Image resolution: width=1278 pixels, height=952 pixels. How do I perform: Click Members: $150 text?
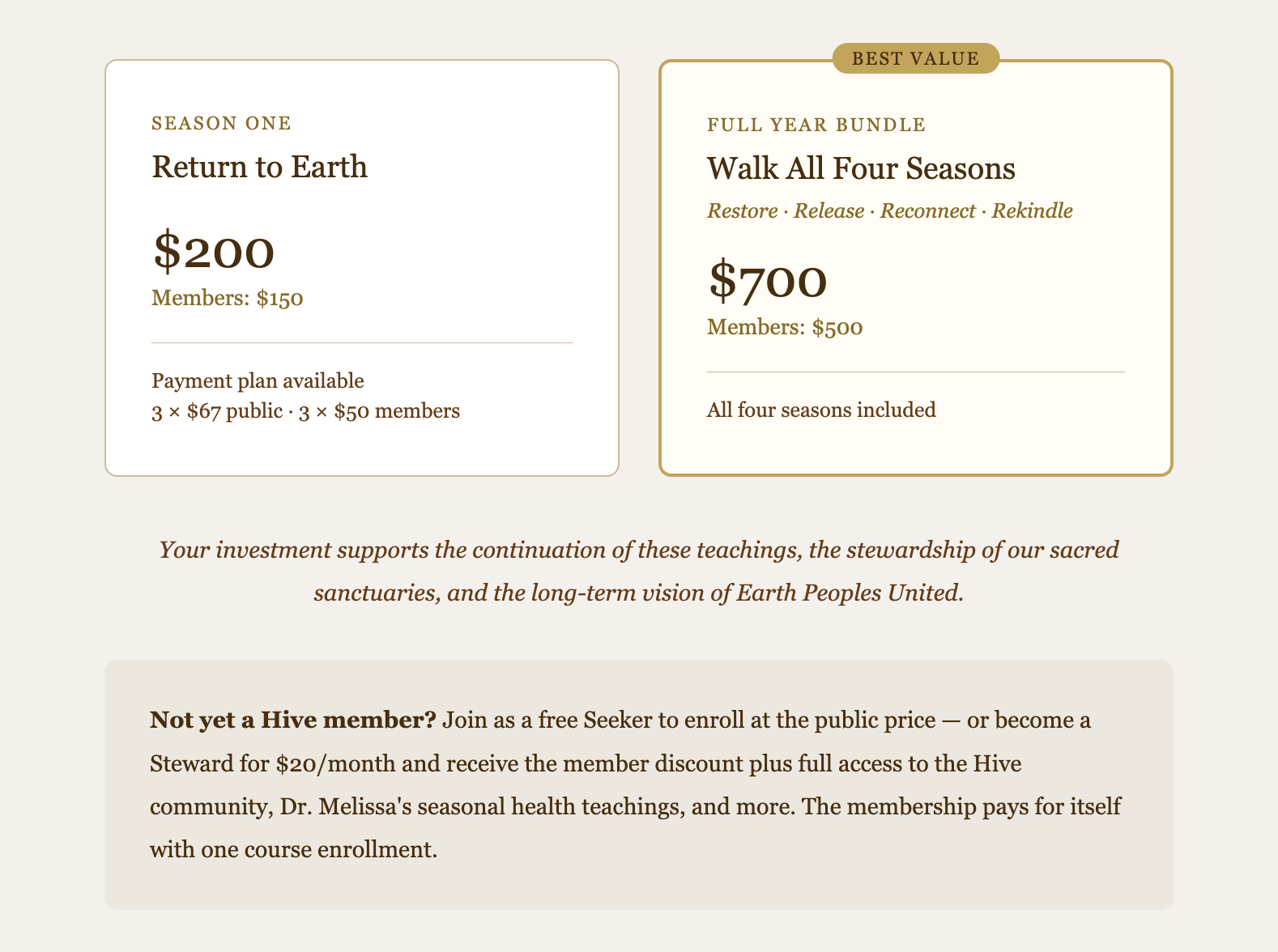tap(228, 298)
